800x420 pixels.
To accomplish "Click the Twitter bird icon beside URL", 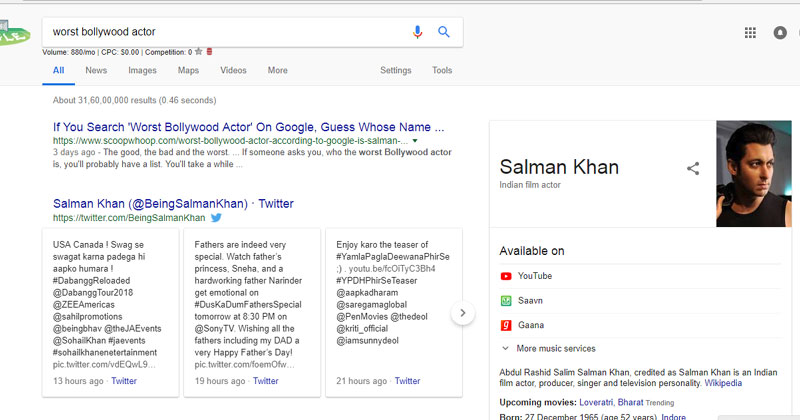I will tap(216, 218).
